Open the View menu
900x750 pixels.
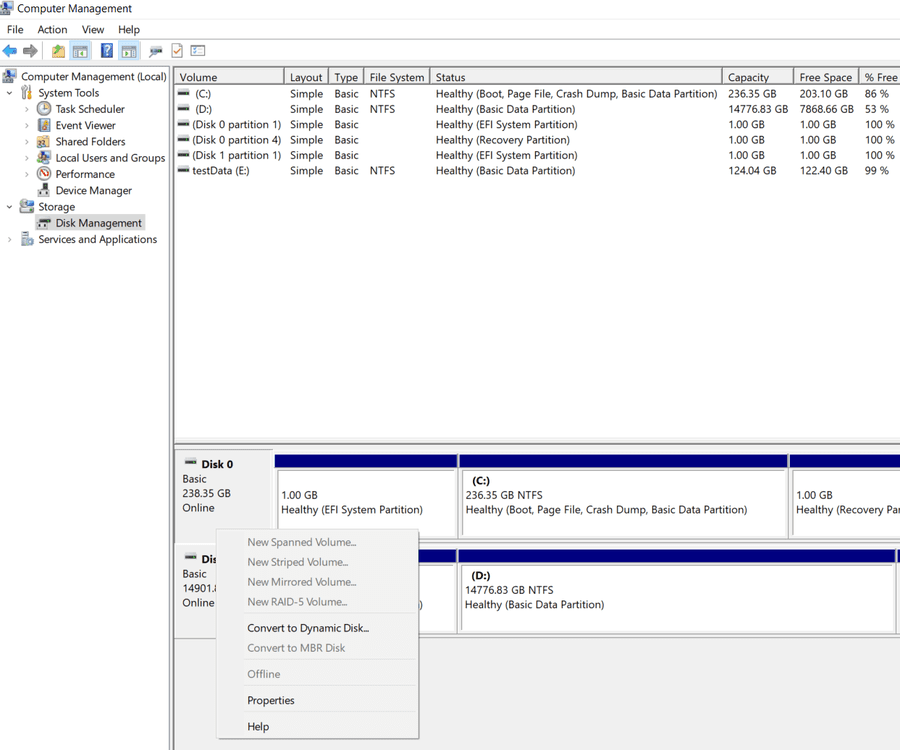(x=93, y=29)
